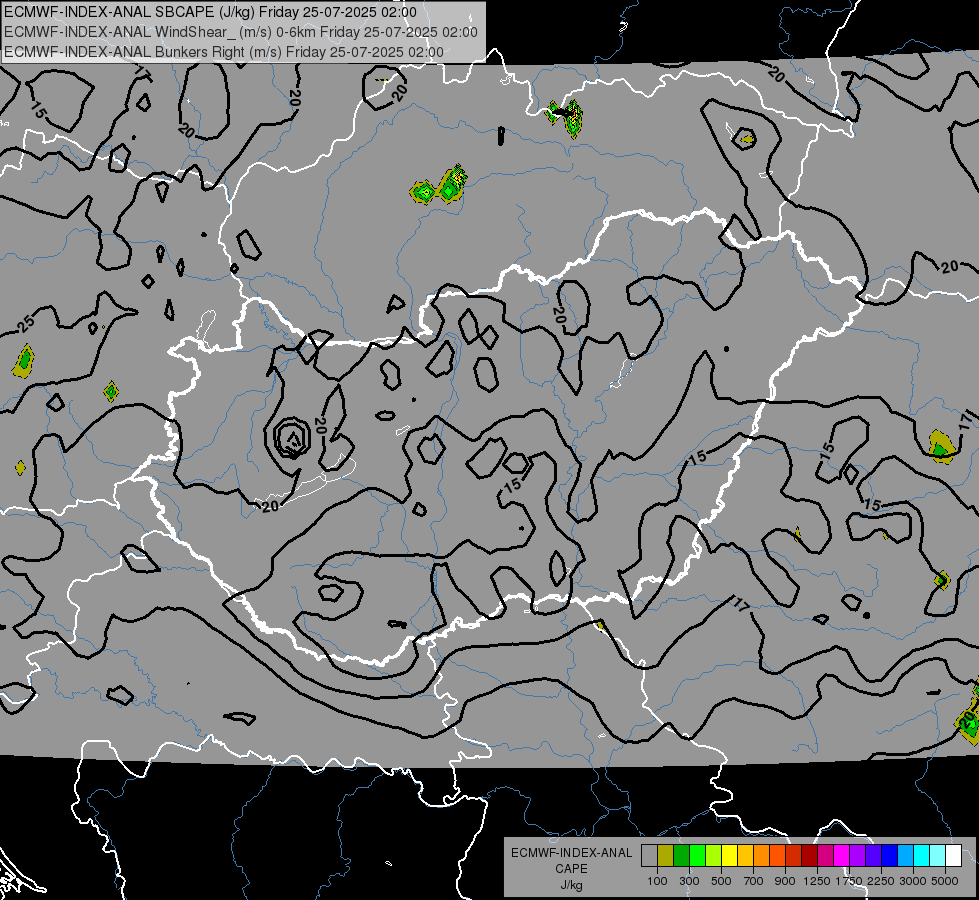The image size is (979, 900).
Task: Select the dark red legend swatch
Action: tap(809, 856)
